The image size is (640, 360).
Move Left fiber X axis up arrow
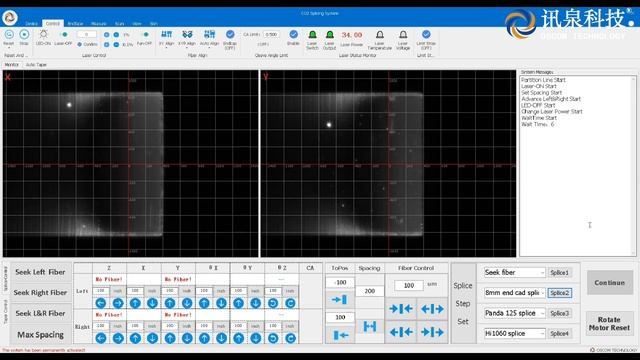click(135, 303)
